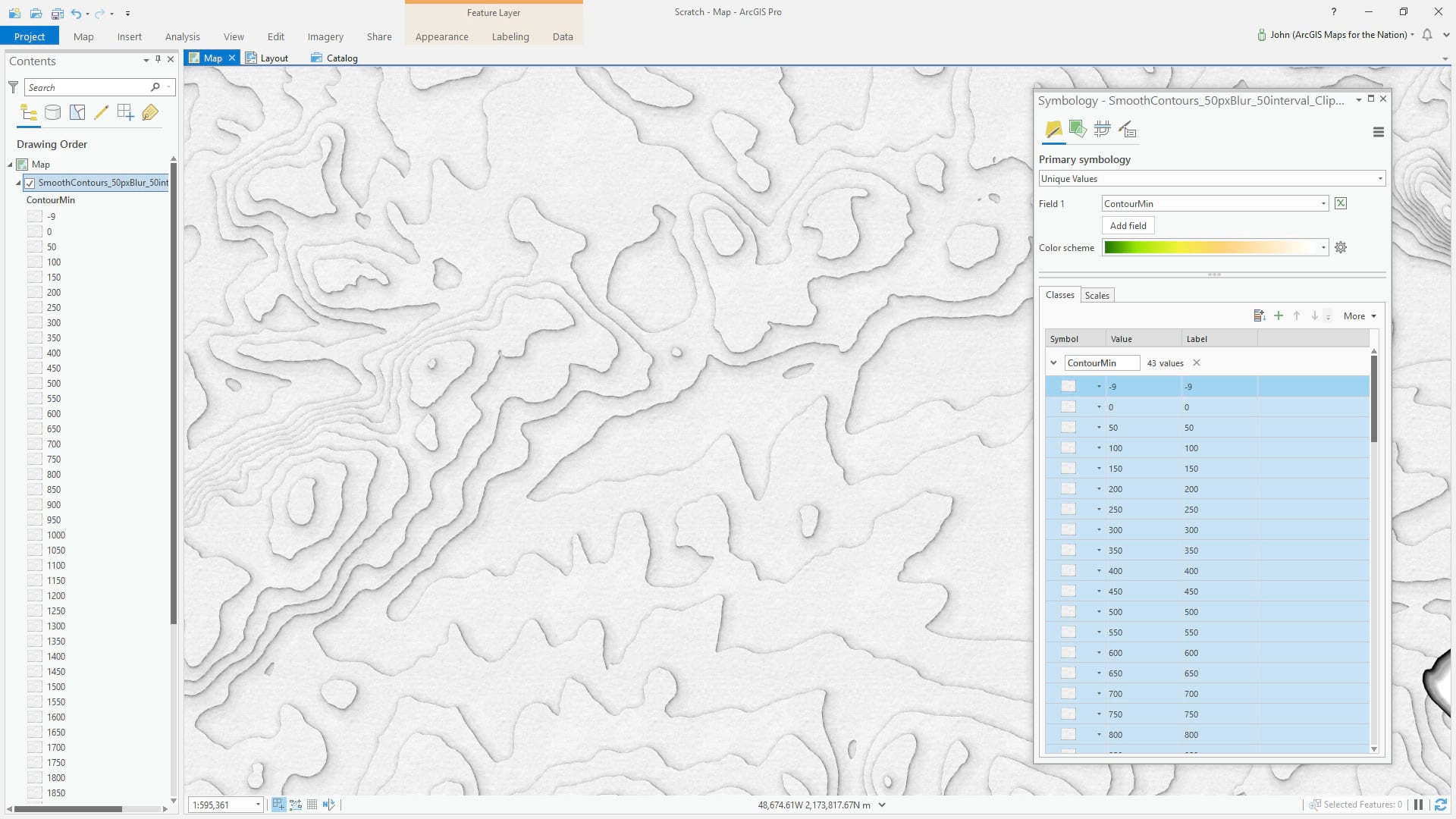
Task: Click the Contents search box
Action: tap(87, 88)
